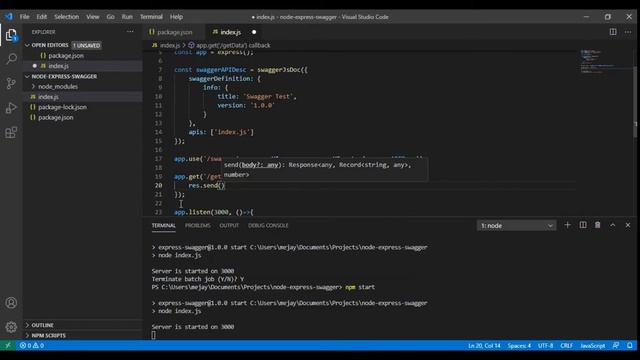Click the callback symbol icon in breadcrumb

[191, 45]
